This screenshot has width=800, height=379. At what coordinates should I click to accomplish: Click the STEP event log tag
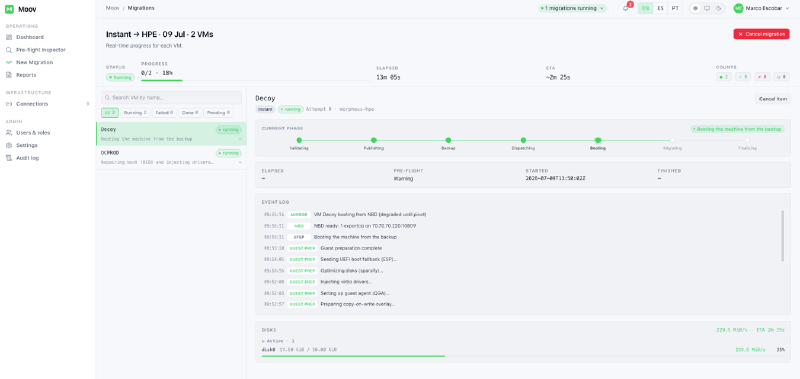pyautogui.click(x=299, y=237)
